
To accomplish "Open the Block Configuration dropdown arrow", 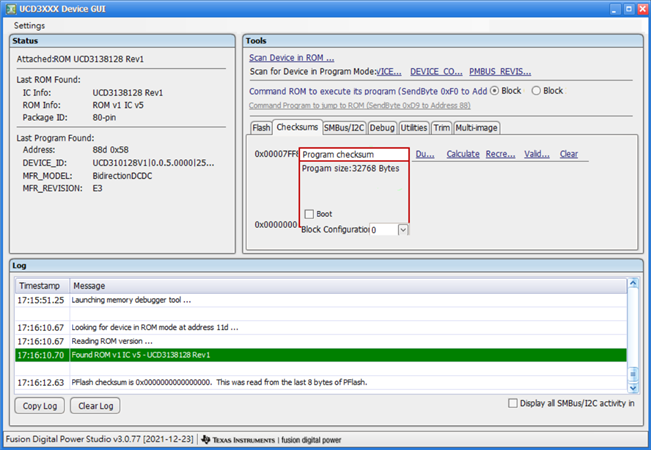I will click(x=403, y=230).
